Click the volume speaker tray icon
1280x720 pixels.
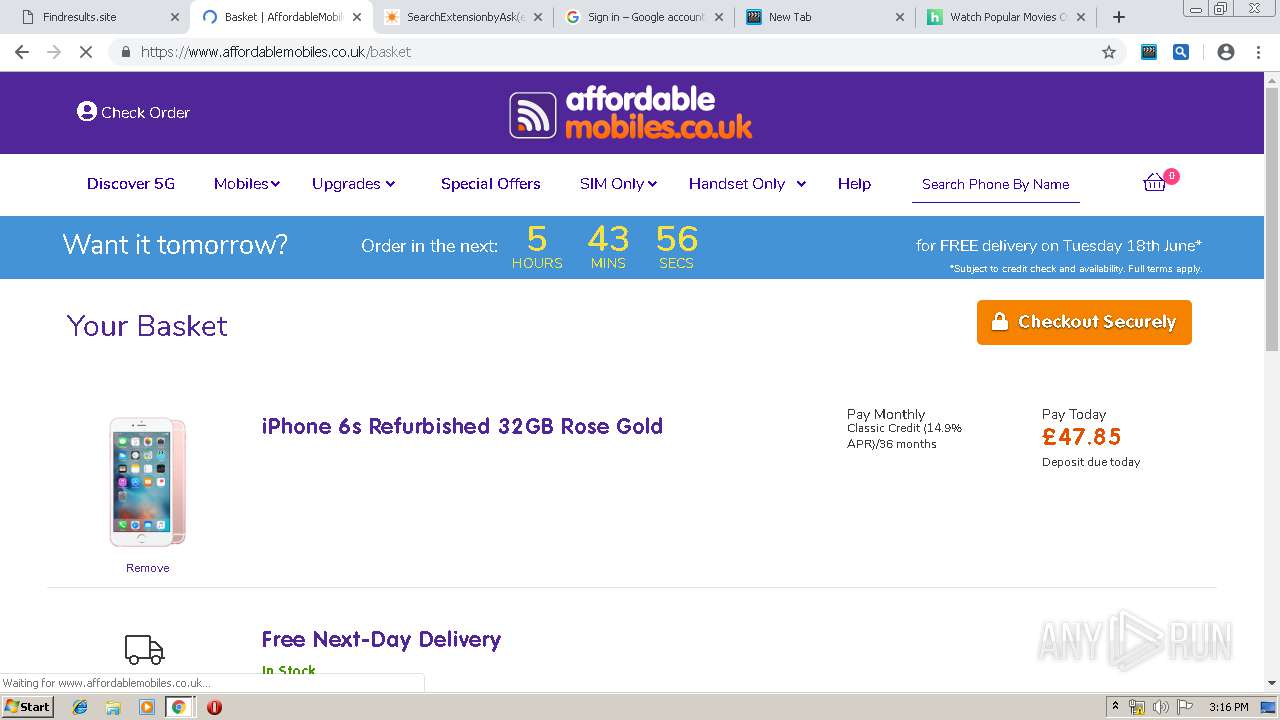click(x=1161, y=707)
